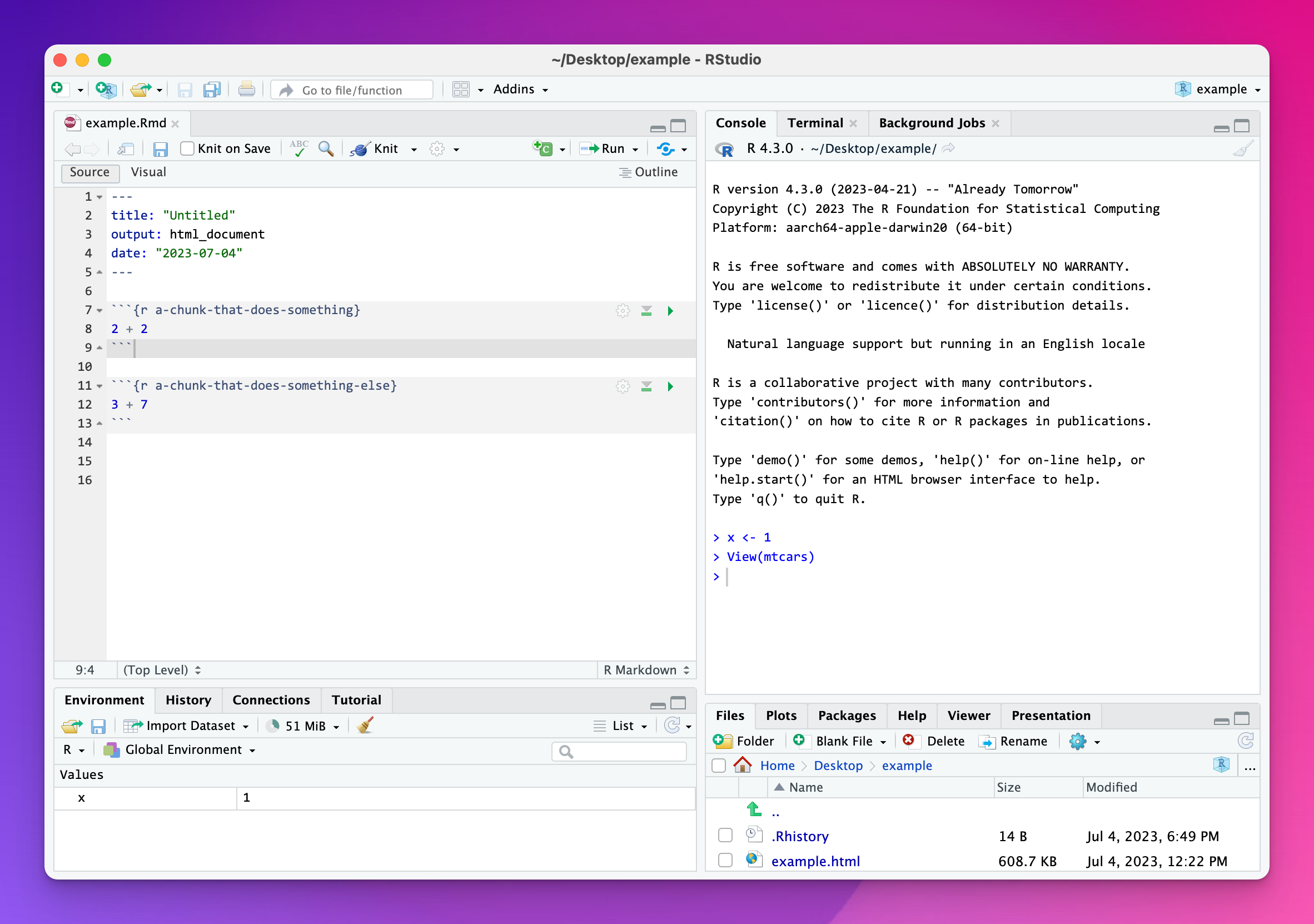Clear environment objects with broom icon

pyautogui.click(x=365, y=726)
